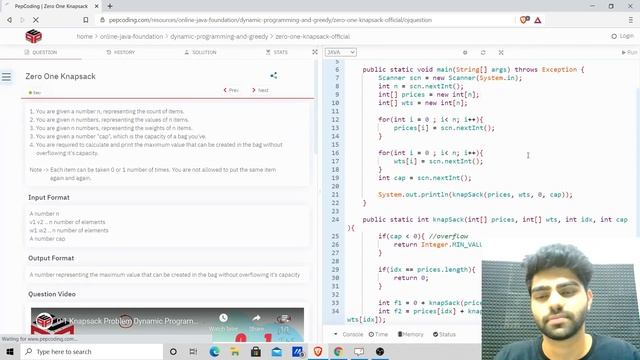Play the Question Video thumbnail
Screen dimensions: 640x360
167,325
